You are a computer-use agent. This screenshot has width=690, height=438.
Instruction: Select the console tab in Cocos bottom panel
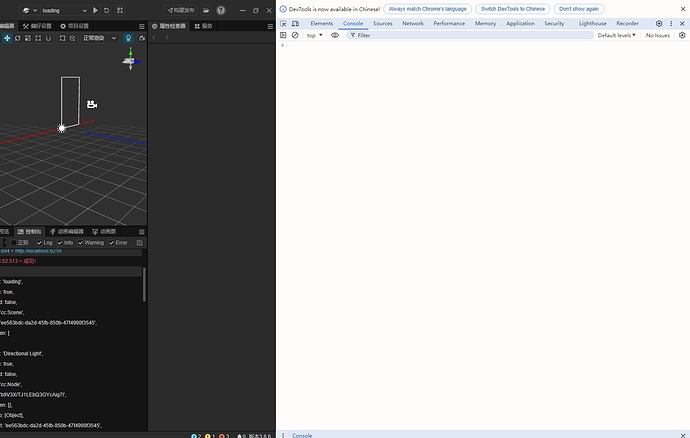point(29,232)
